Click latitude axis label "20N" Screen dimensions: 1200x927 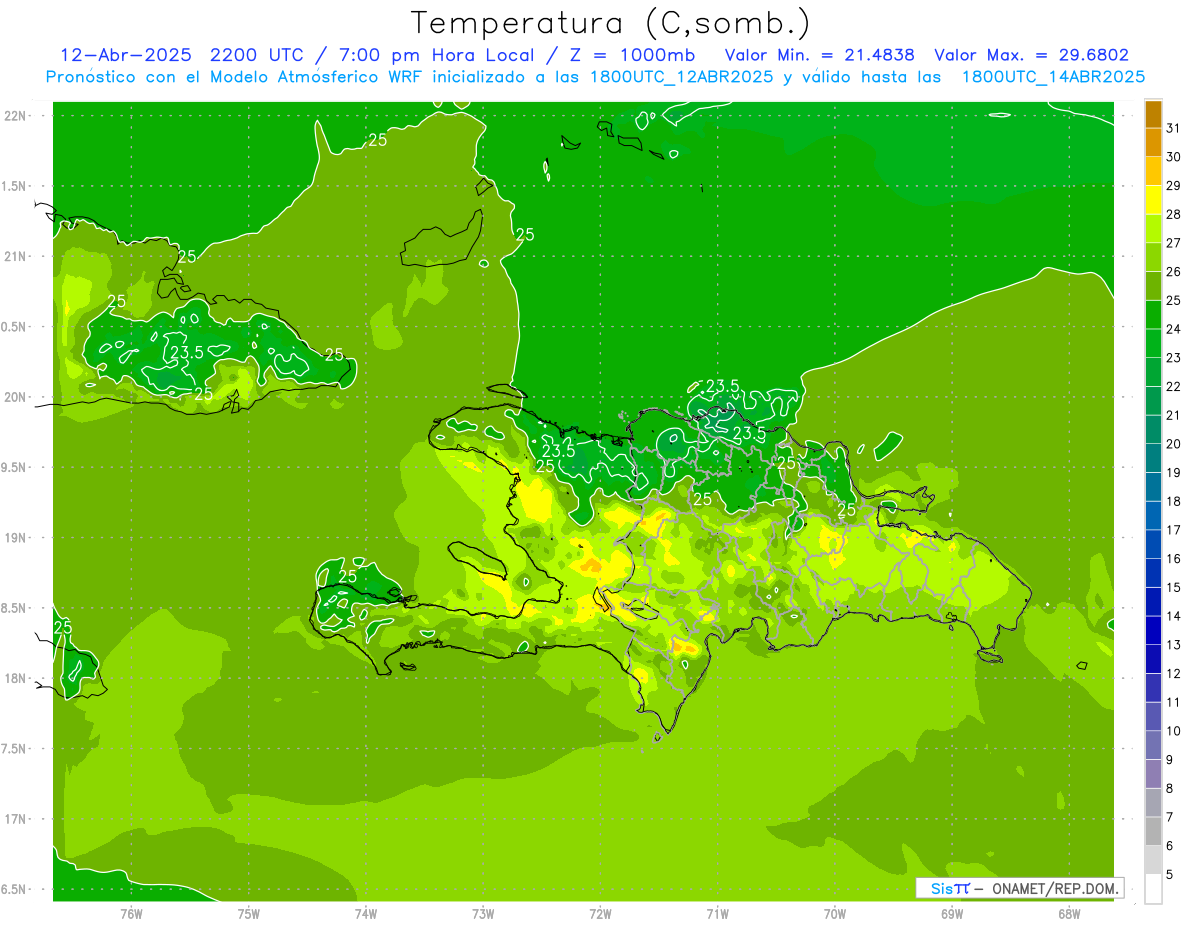pos(15,397)
